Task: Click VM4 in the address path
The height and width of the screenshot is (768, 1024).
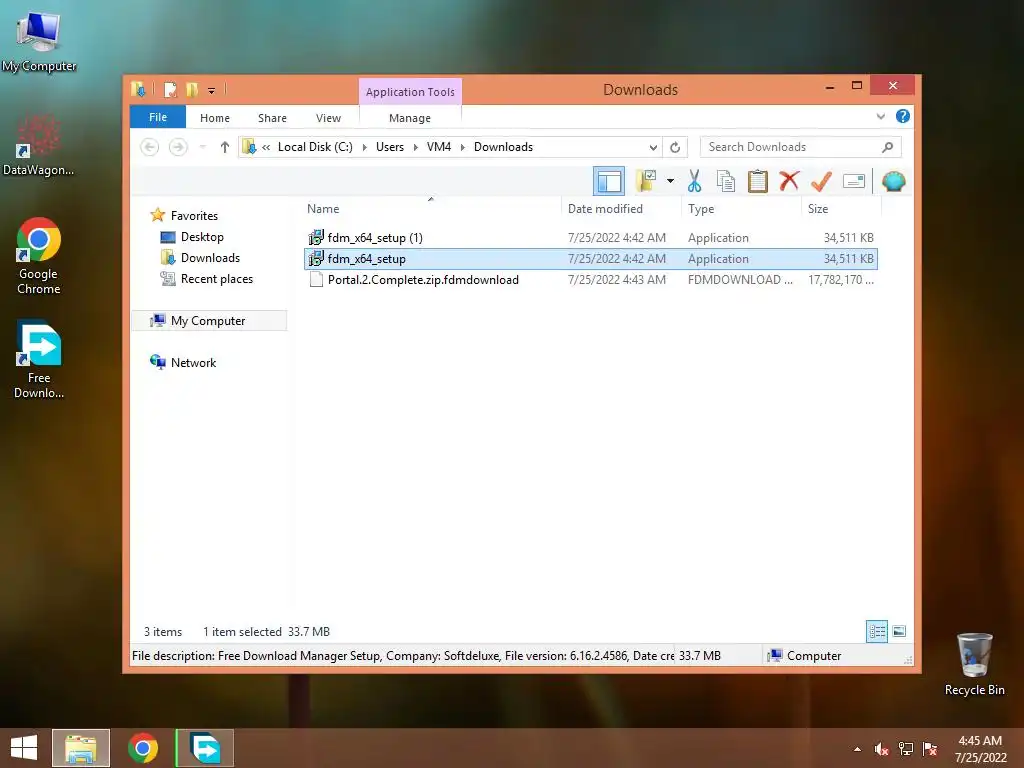Action: point(439,147)
